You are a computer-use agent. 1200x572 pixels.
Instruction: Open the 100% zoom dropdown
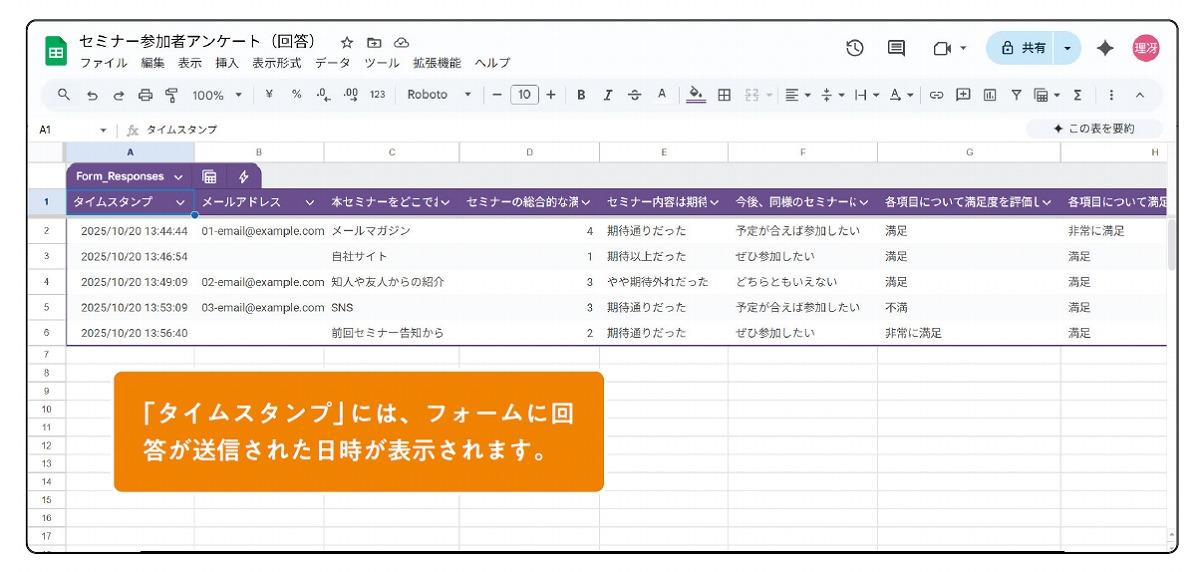tap(216, 96)
